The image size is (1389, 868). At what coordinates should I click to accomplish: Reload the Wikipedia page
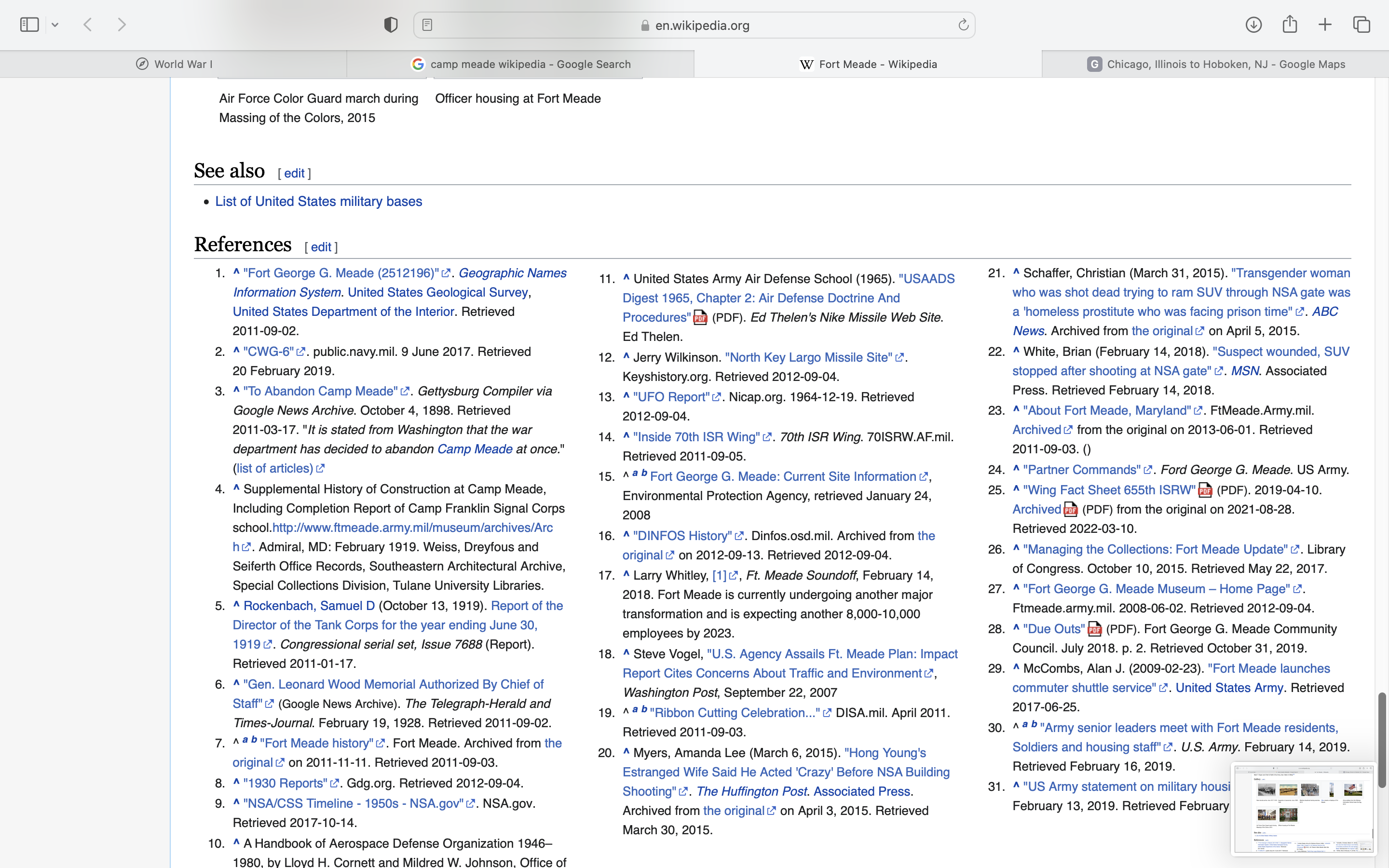[963, 25]
